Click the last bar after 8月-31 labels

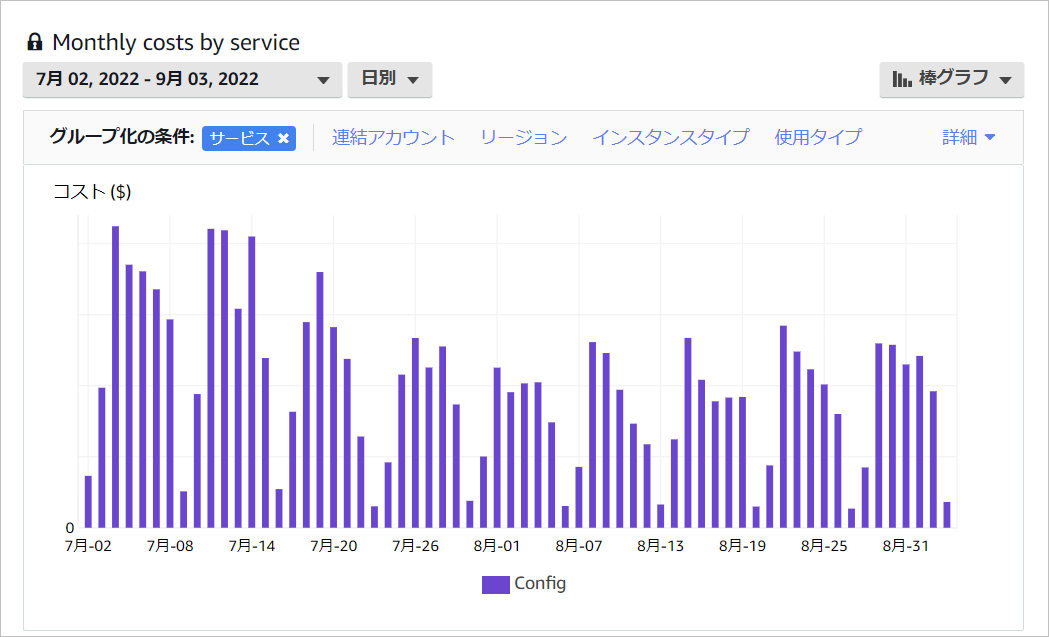(x=947, y=515)
